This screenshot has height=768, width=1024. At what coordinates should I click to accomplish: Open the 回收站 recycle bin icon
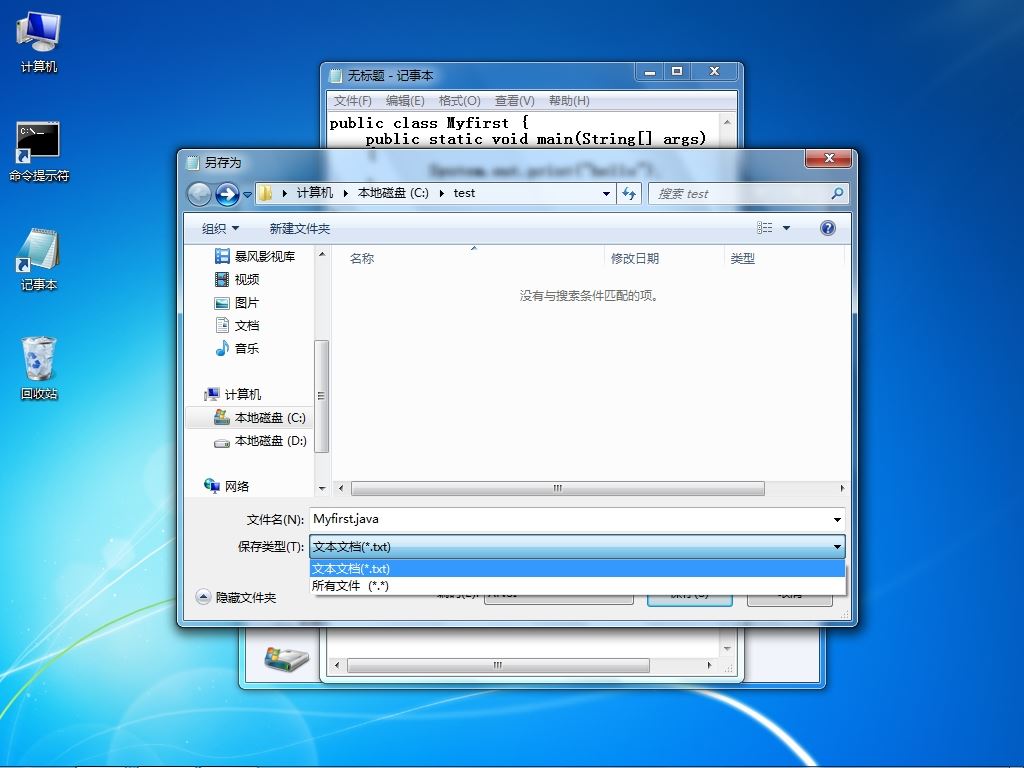point(39,368)
